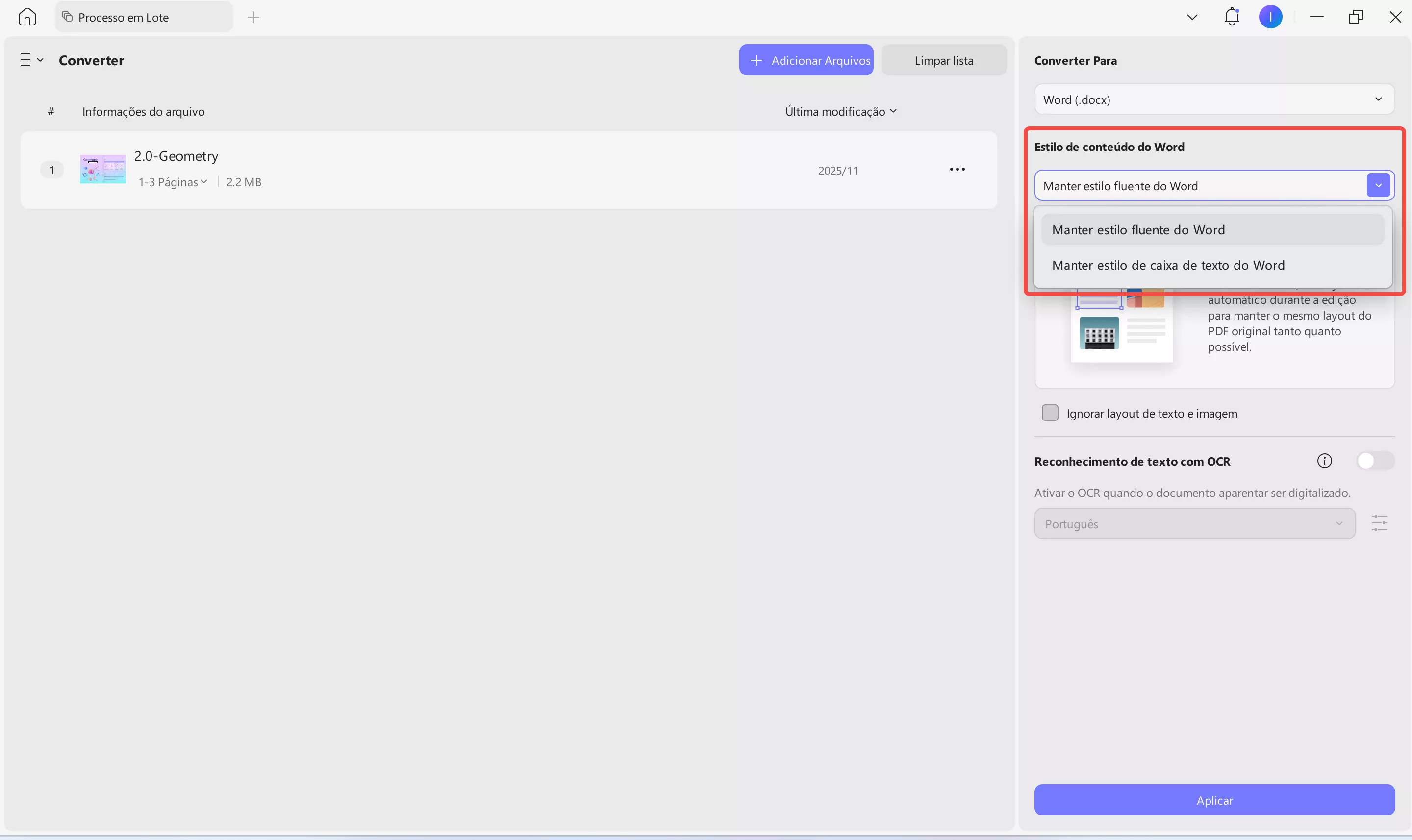Image resolution: width=1412 pixels, height=840 pixels.
Task: Click the OCR info icon
Action: click(1324, 461)
